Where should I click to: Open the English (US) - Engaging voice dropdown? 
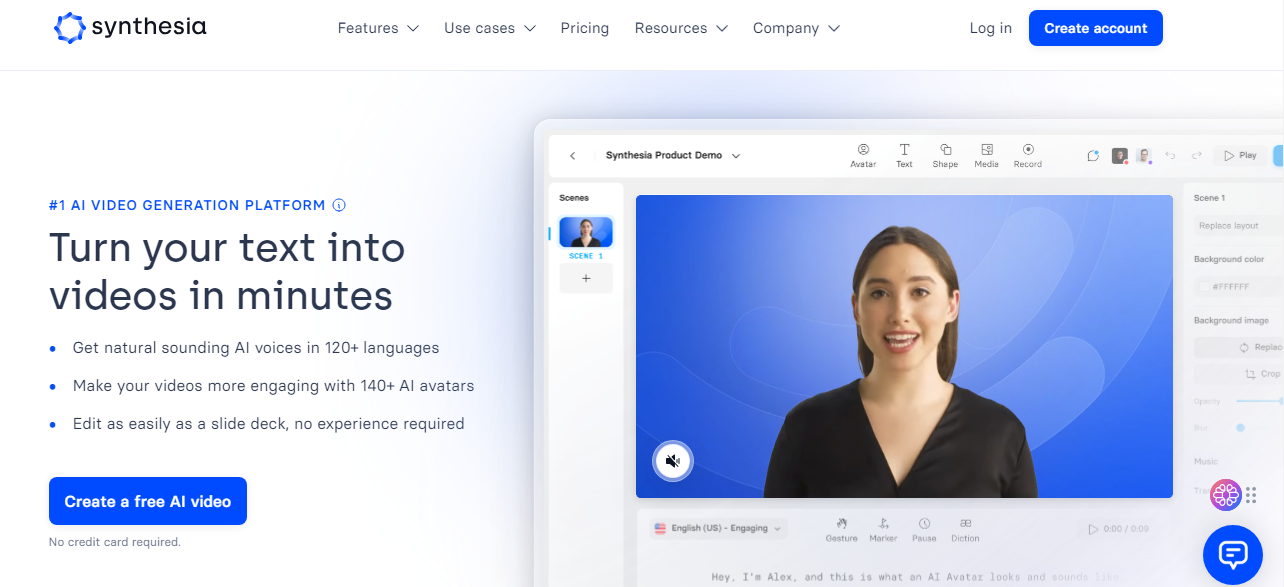(x=718, y=528)
